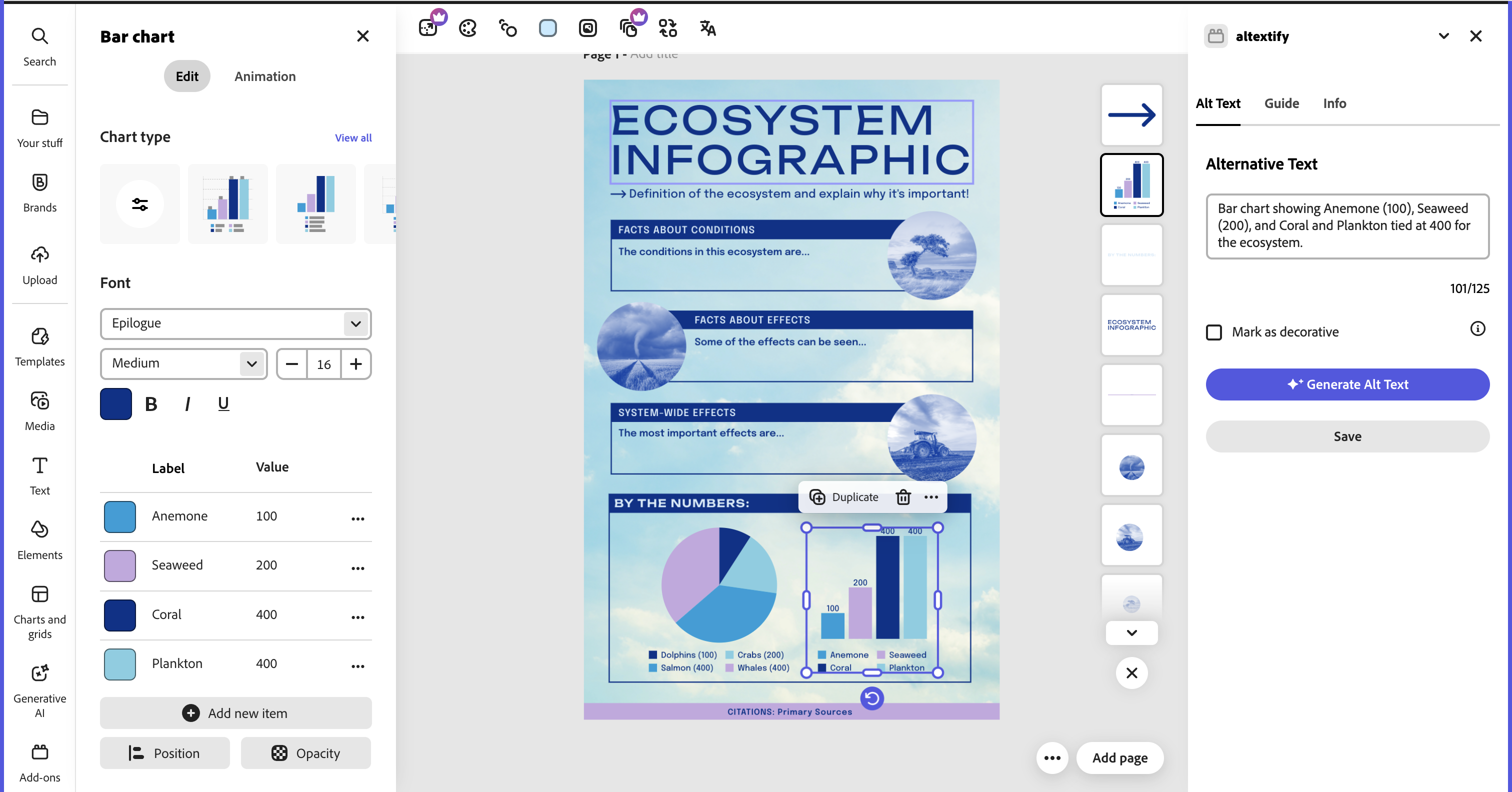Viewport: 1512px width, 792px height.
Task: Switch to the Animation tab
Action: (264, 76)
